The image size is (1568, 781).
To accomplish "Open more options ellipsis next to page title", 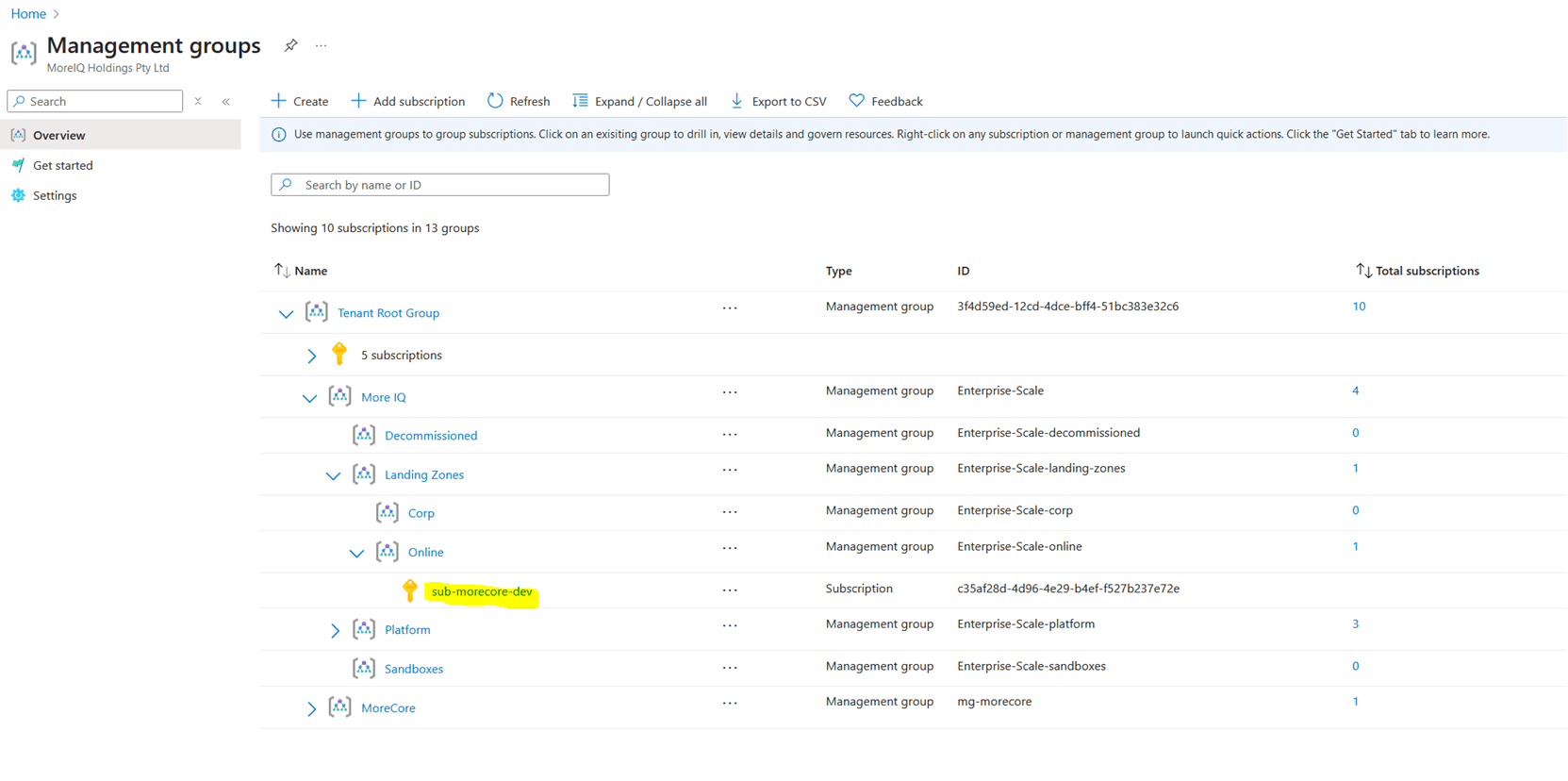I will pyautogui.click(x=322, y=45).
